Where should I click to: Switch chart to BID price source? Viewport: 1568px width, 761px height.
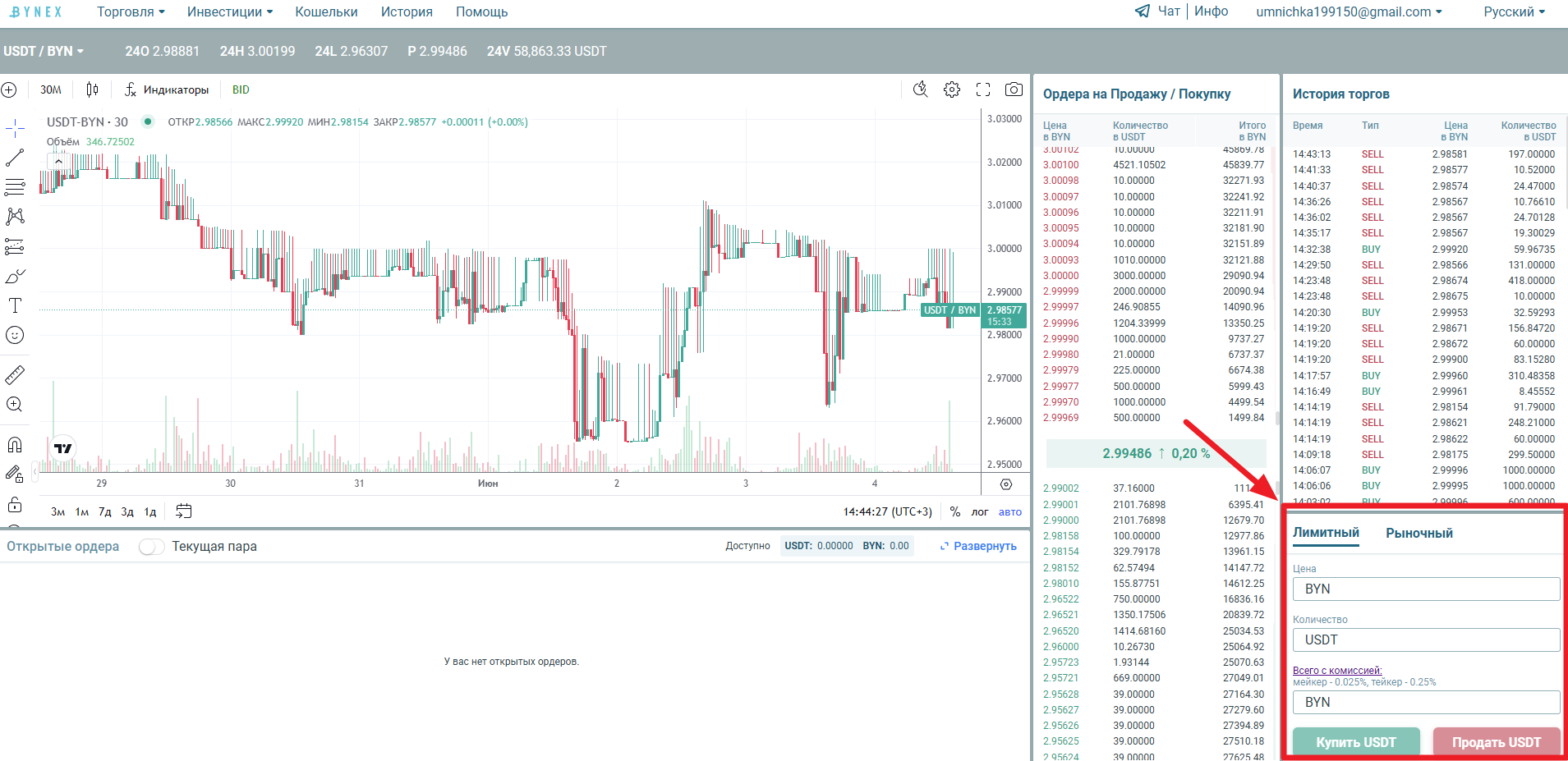point(241,89)
